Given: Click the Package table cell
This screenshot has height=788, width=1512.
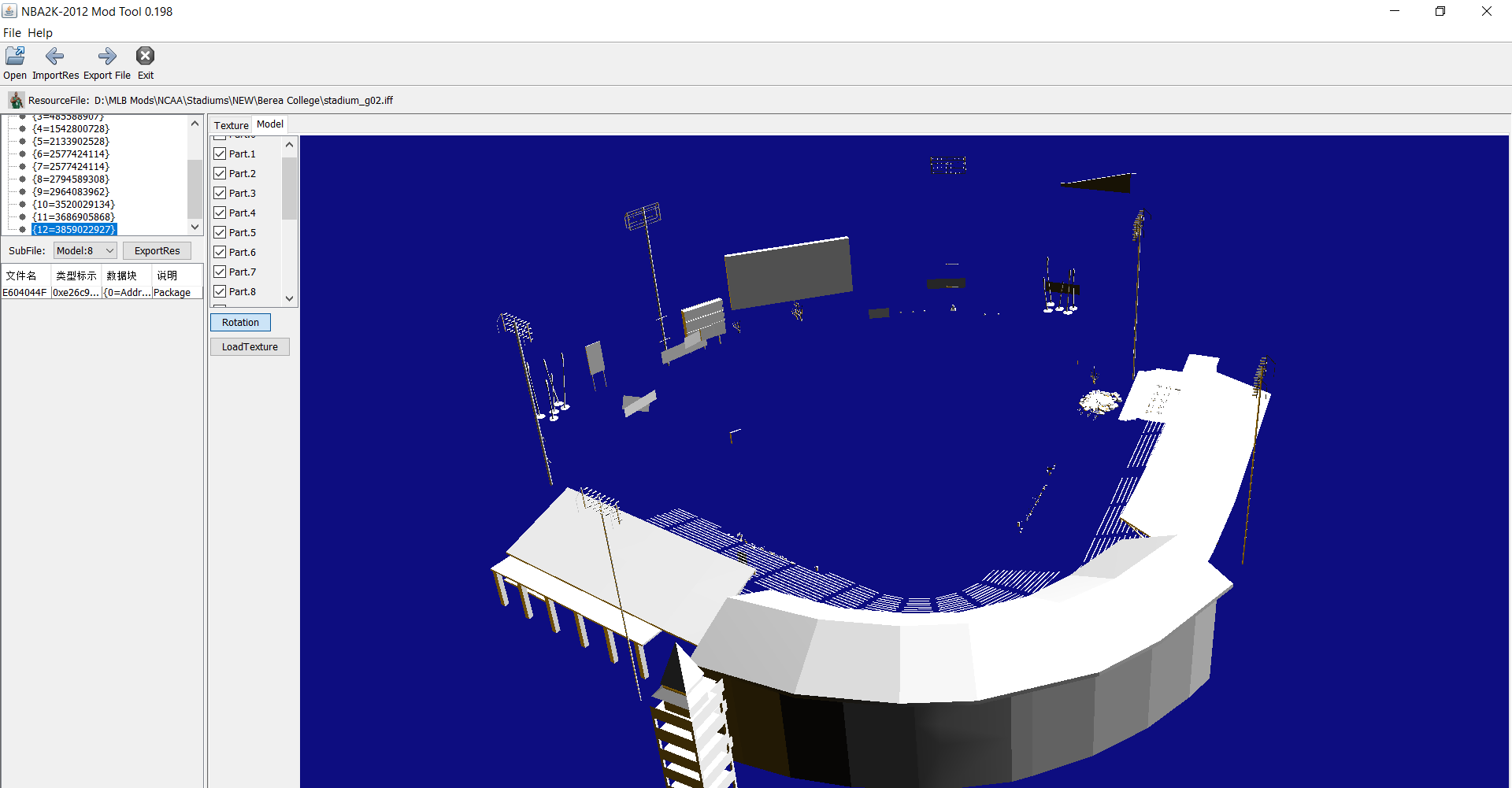Looking at the screenshot, I should 177,292.
